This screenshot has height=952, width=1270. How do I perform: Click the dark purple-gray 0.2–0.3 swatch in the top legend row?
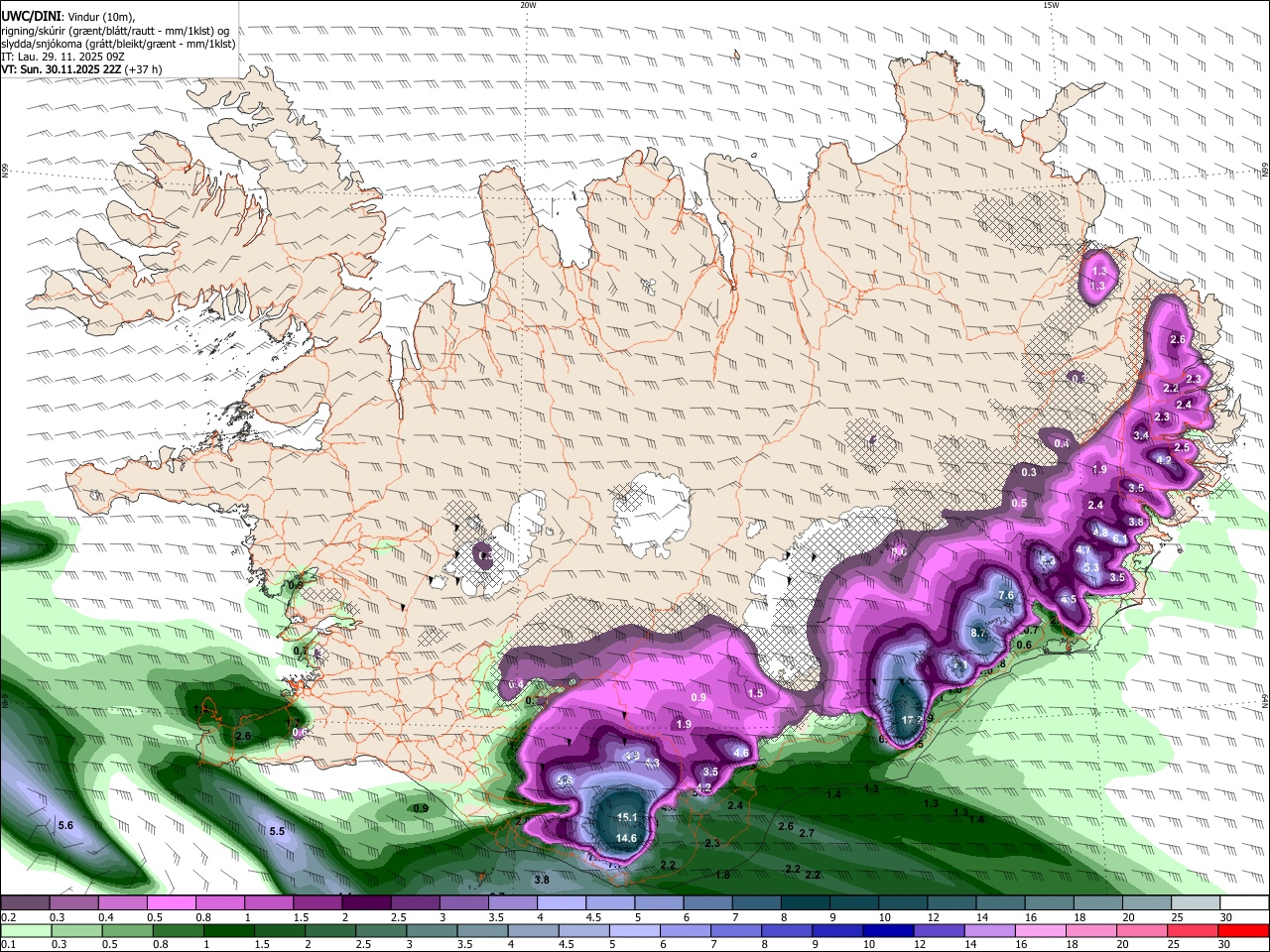[x=25, y=903]
